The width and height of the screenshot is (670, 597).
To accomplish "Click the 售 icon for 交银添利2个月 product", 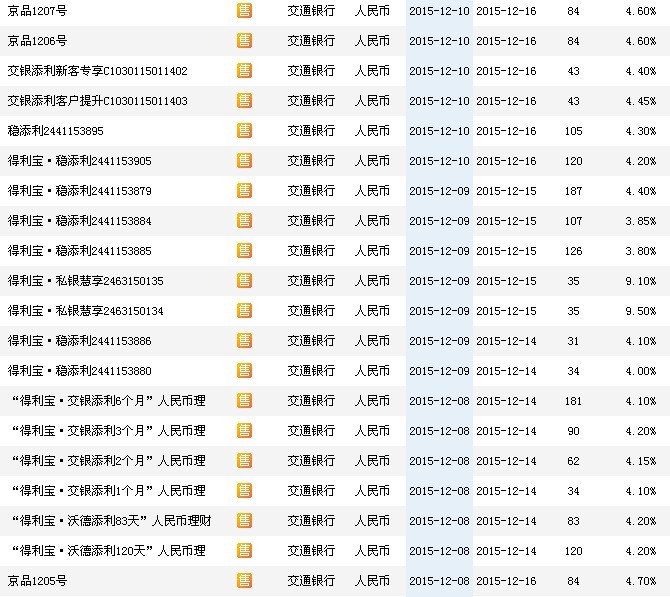I will coord(244,461).
